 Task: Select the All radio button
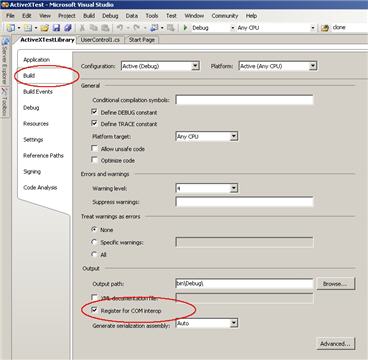pos(94,254)
